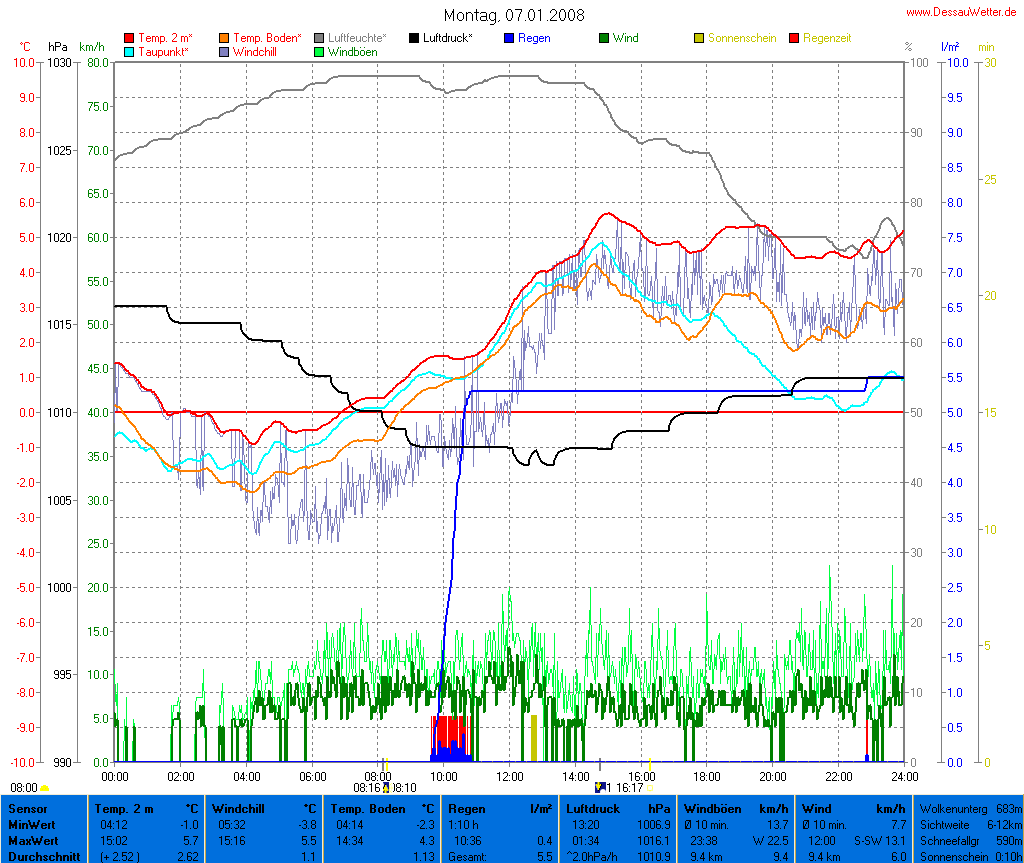Click the light green Windböen legend swatch

(319, 52)
